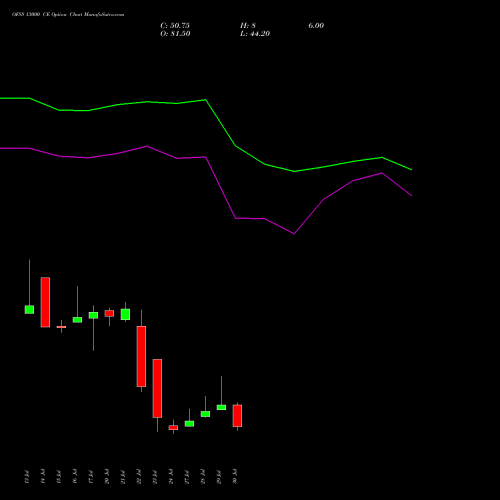
Task: Click the green candle for 13 Jul
Action: (x=29, y=309)
